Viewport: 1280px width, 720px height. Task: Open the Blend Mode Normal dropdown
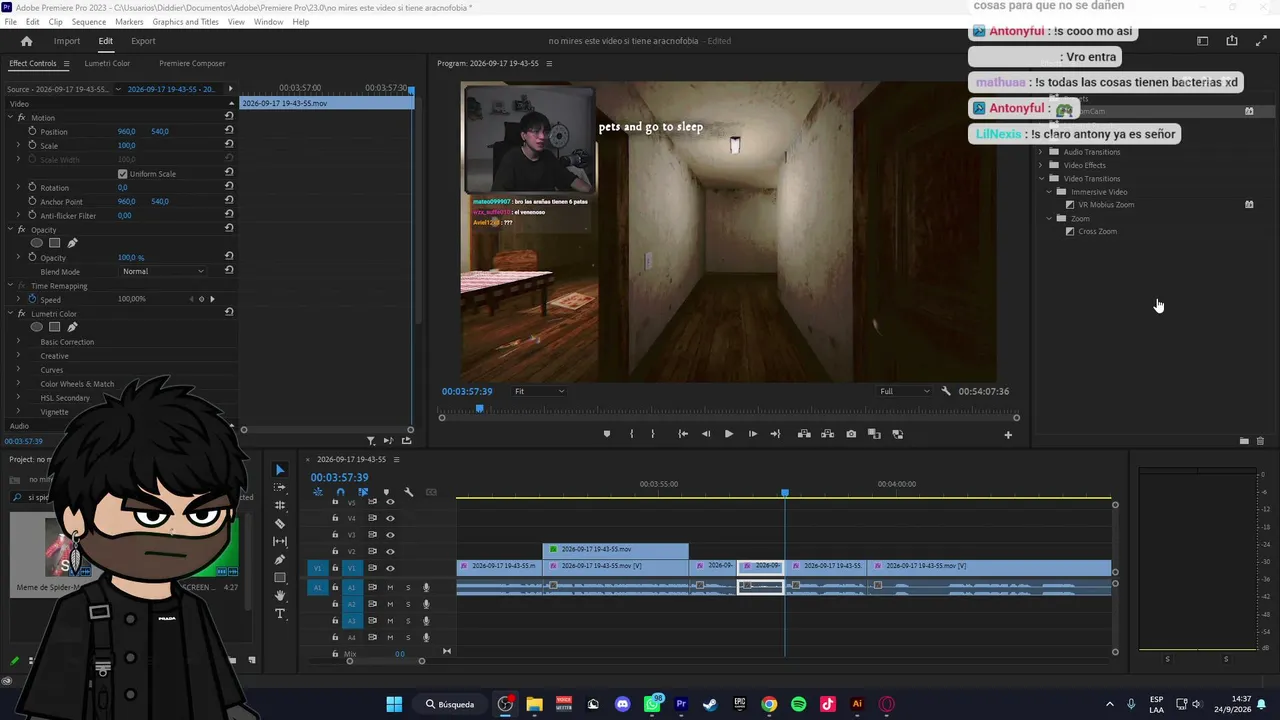[163, 271]
